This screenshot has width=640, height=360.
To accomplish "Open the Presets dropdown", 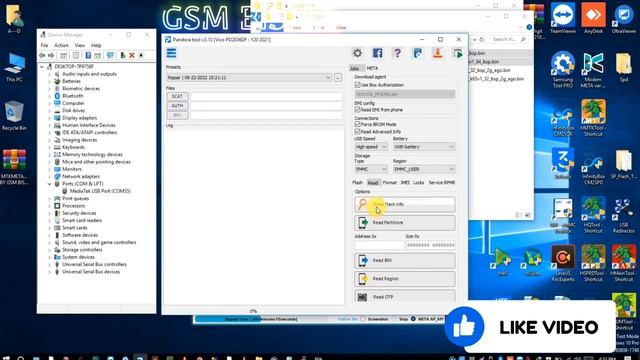I will (x=249, y=78).
